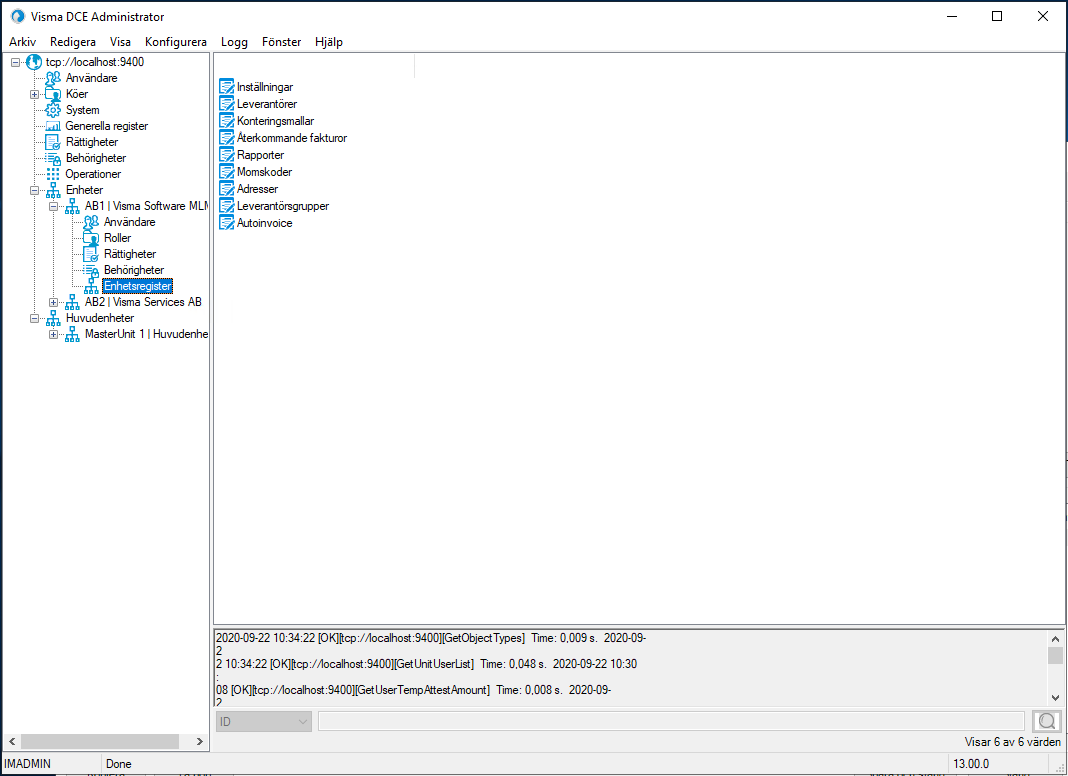Viewport: 1068px width, 776px height.
Task: Open the Rapporter register
Action: (259, 155)
